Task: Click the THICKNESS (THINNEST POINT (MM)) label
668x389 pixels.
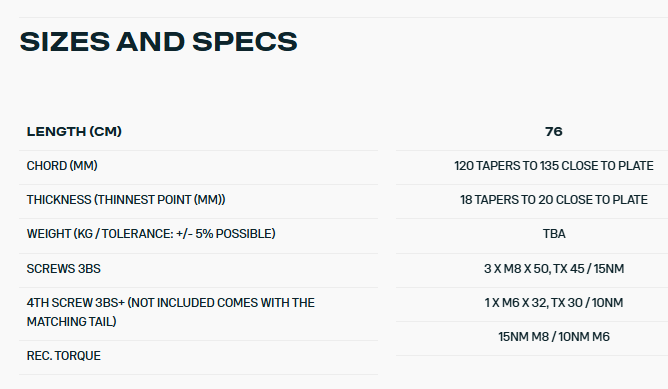Action: coord(126,199)
